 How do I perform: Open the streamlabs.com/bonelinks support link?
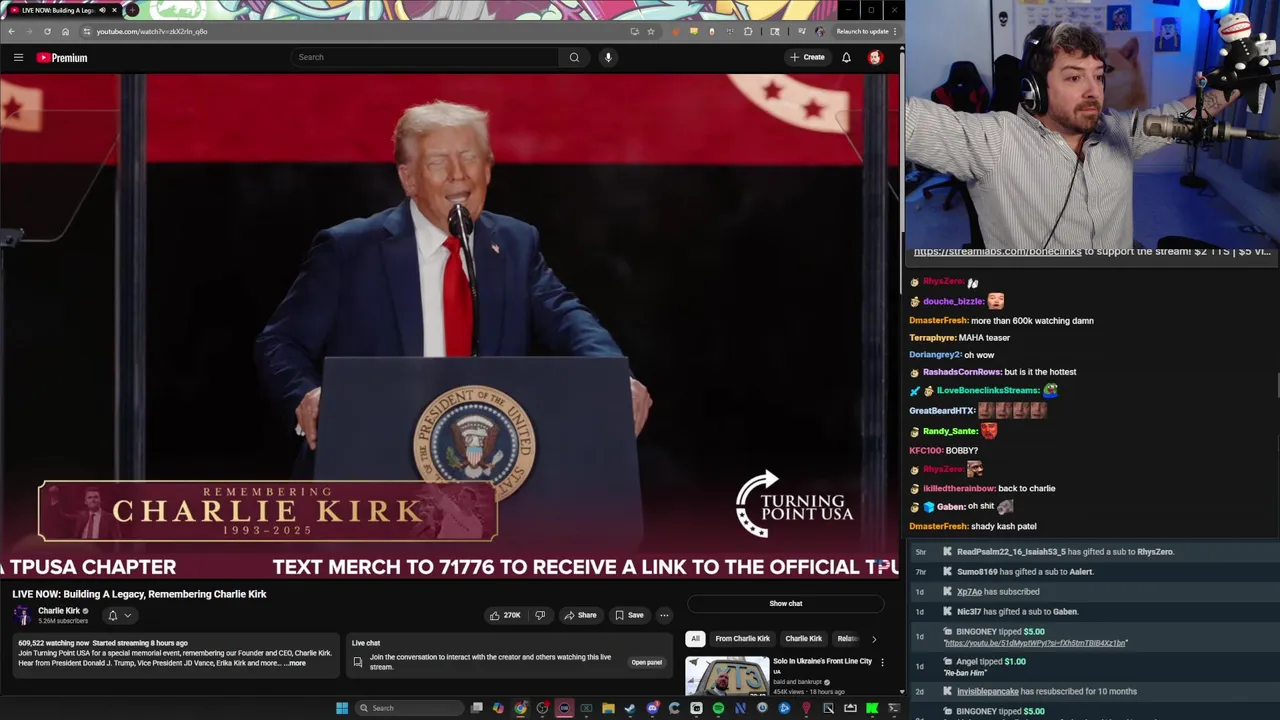pos(997,252)
